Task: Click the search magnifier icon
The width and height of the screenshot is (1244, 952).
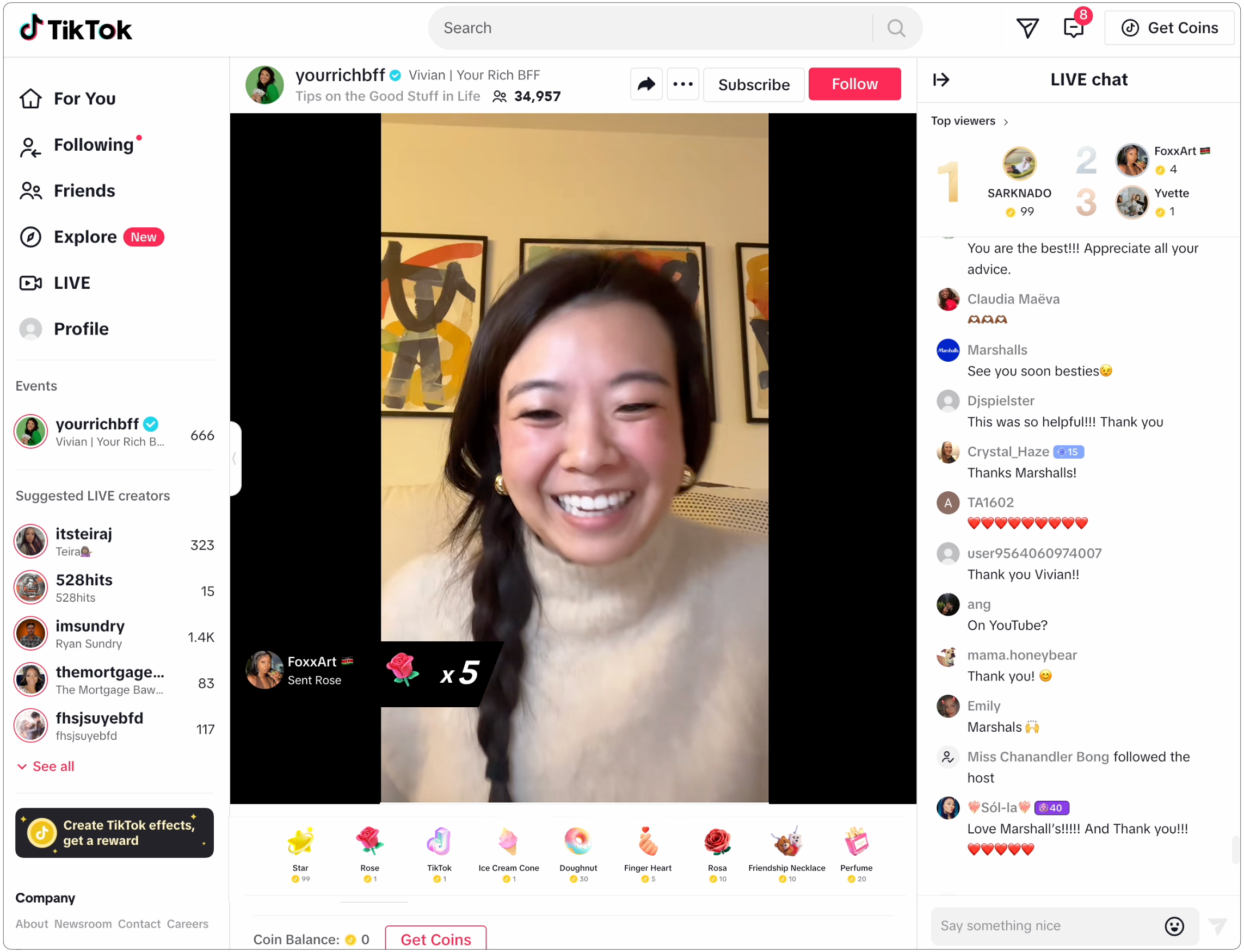Action: click(896, 28)
